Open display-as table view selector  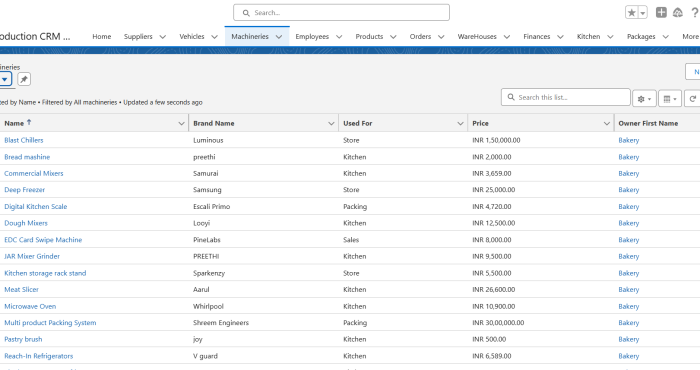pos(670,99)
